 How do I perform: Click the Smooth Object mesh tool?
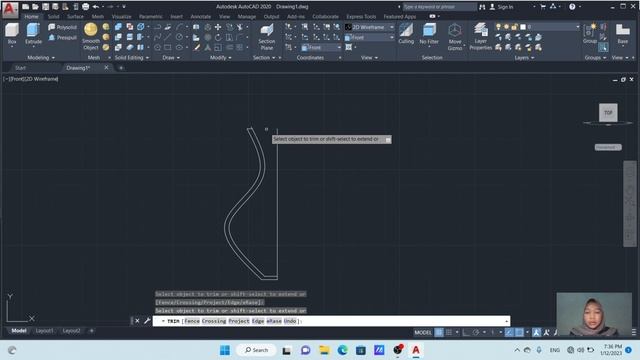[91, 36]
